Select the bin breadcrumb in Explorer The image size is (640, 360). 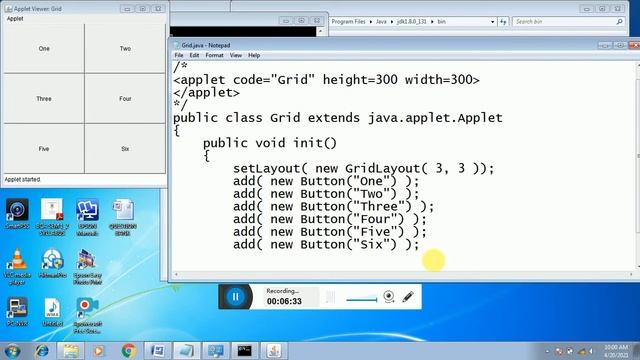(442, 22)
